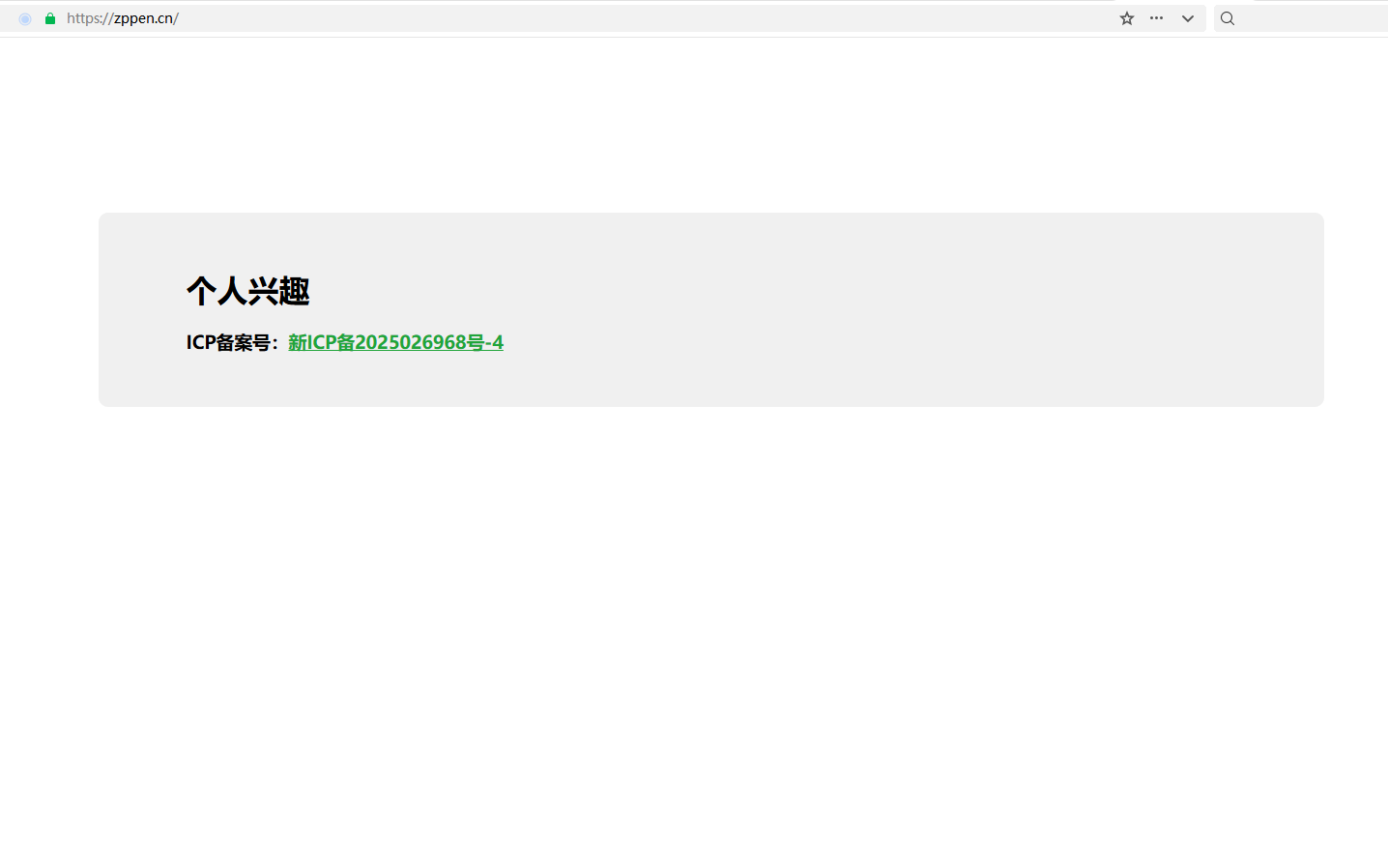Image resolution: width=1388 pixels, height=868 pixels.
Task: Focus the search box beside the magnifier
Action: point(1313,18)
